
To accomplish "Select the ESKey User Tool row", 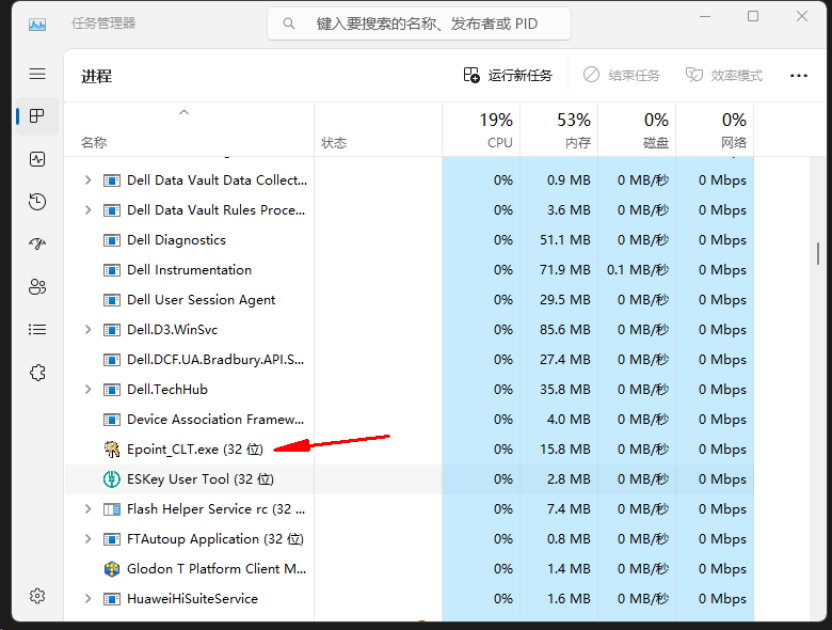I will tap(409, 479).
